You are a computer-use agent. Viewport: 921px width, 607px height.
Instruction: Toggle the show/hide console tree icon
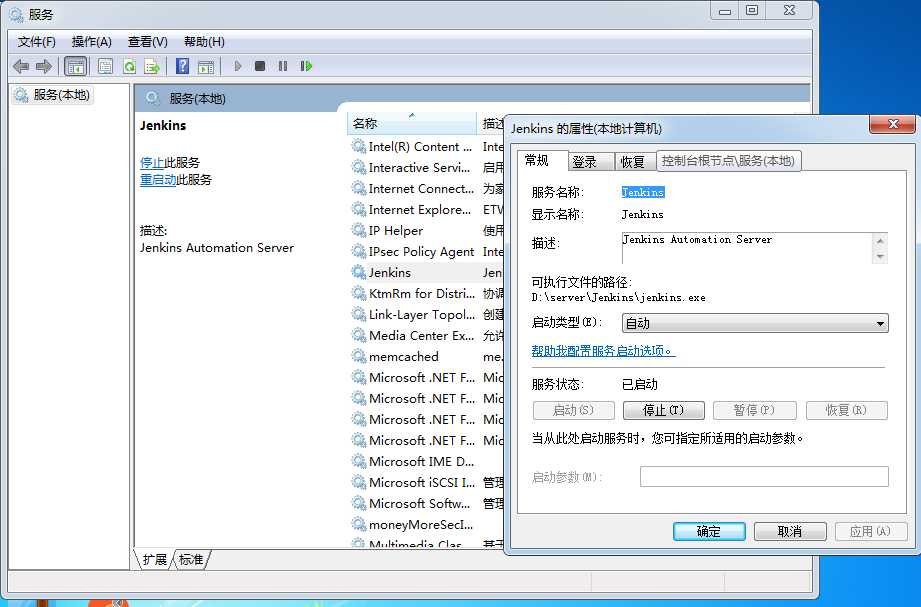point(76,66)
